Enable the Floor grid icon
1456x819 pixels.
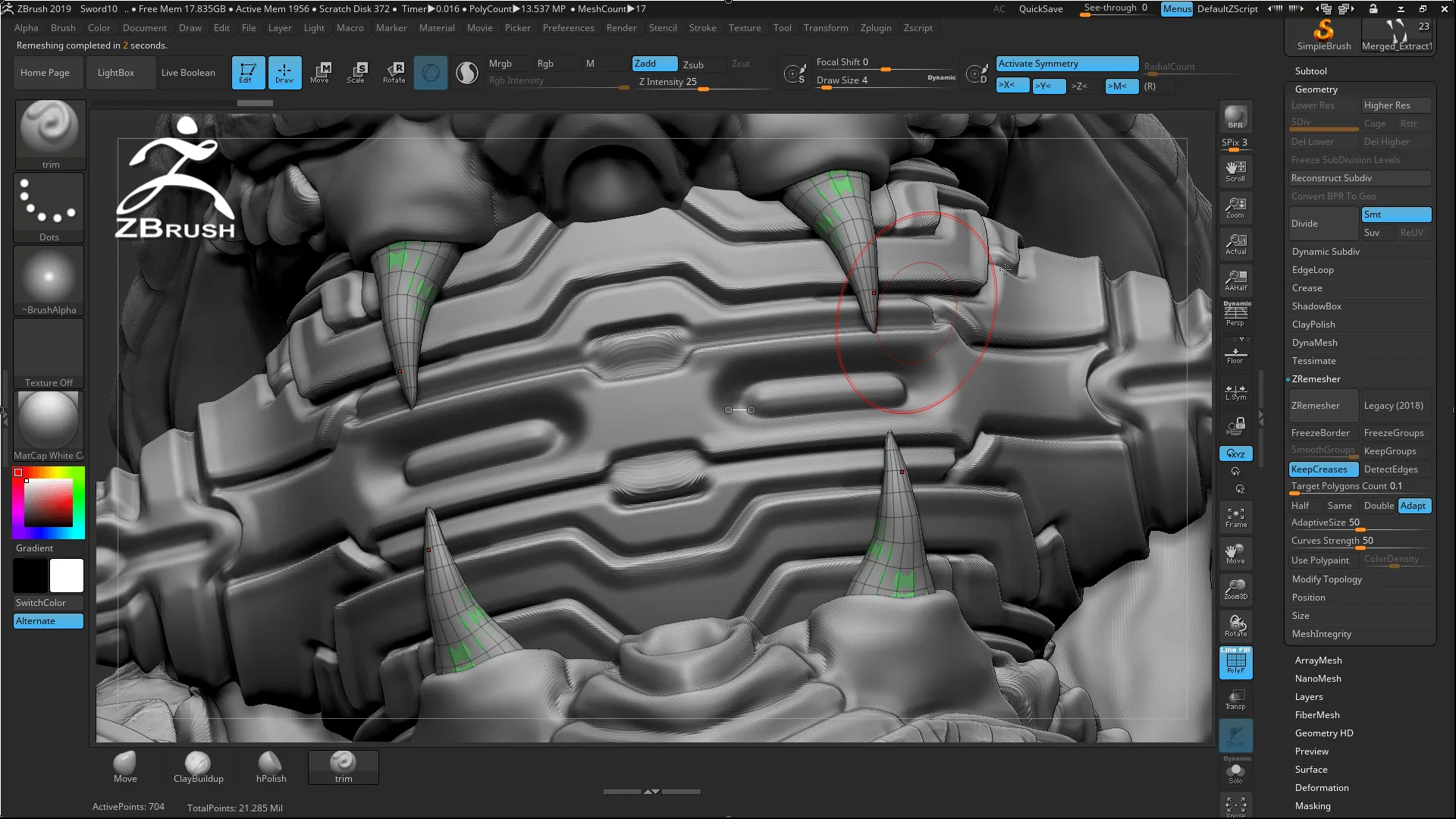coord(1235,354)
